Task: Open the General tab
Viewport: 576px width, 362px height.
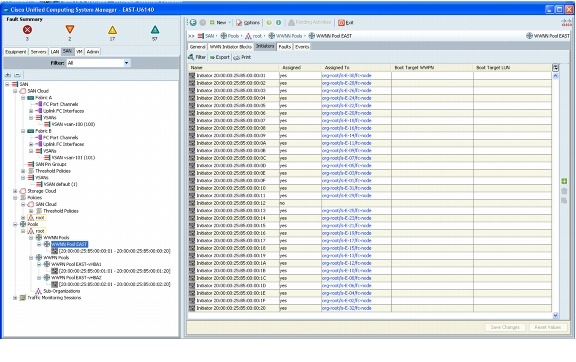Action: [x=198, y=47]
